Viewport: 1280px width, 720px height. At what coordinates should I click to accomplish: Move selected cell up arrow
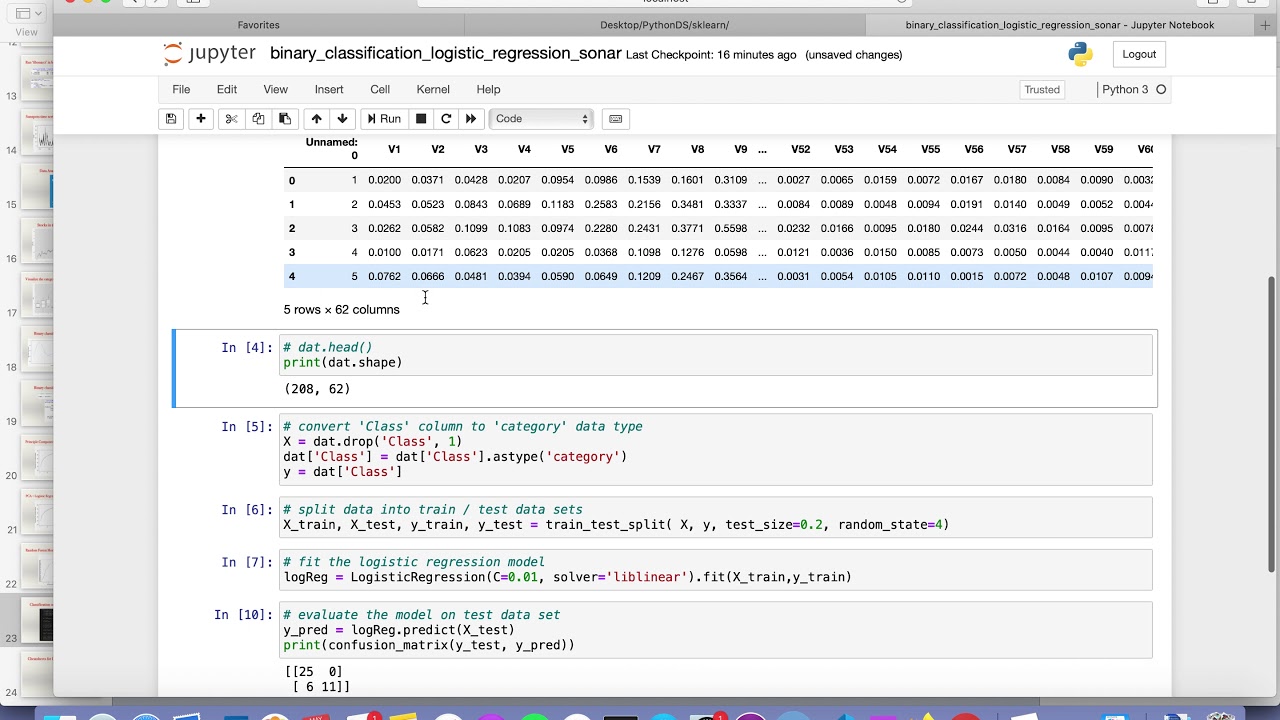point(317,119)
